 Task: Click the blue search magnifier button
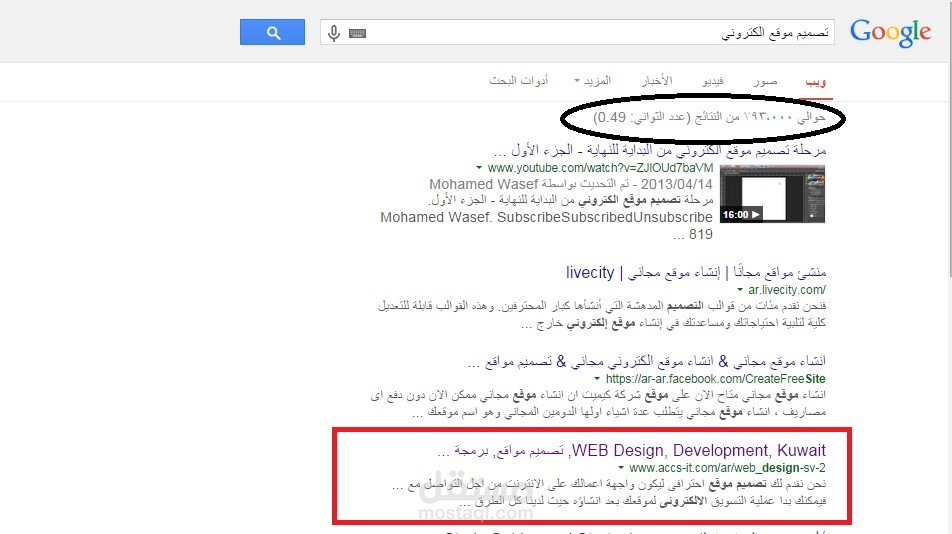tap(272, 32)
